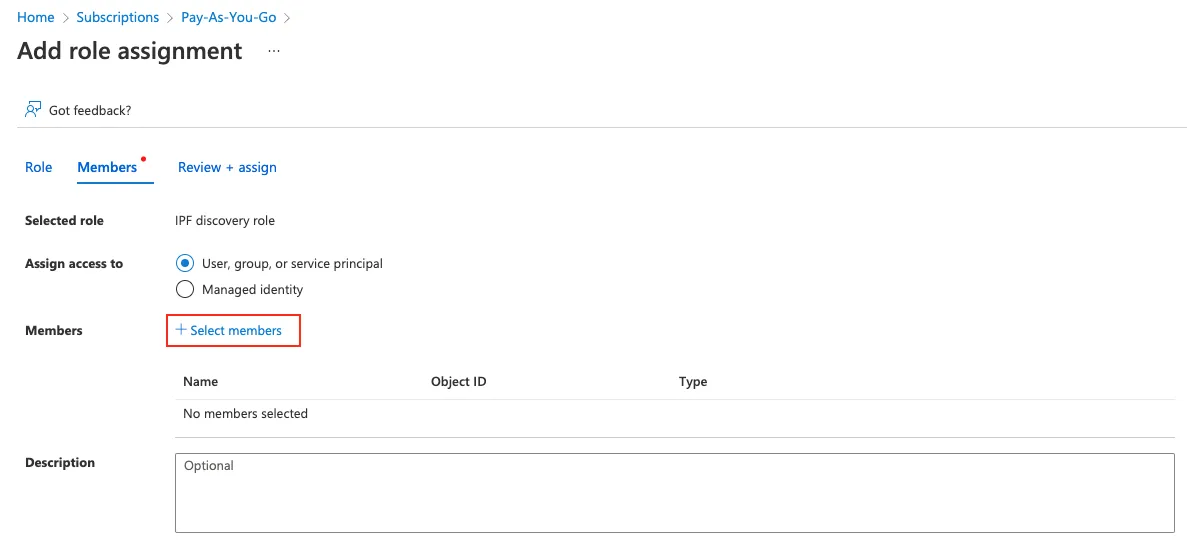Viewport: 1187px width, 540px height.
Task: Click the Name column header
Action: pyautogui.click(x=201, y=381)
